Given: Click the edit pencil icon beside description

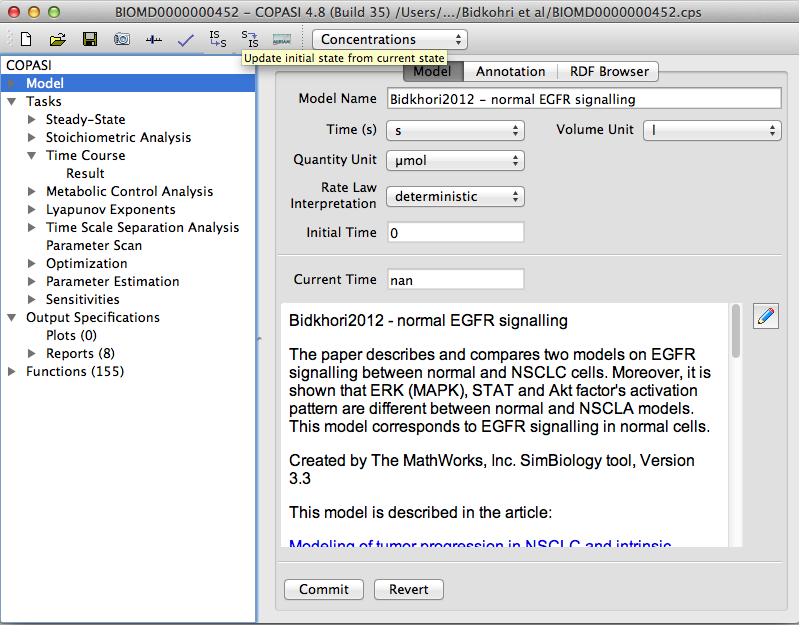Looking at the screenshot, I should [x=766, y=317].
